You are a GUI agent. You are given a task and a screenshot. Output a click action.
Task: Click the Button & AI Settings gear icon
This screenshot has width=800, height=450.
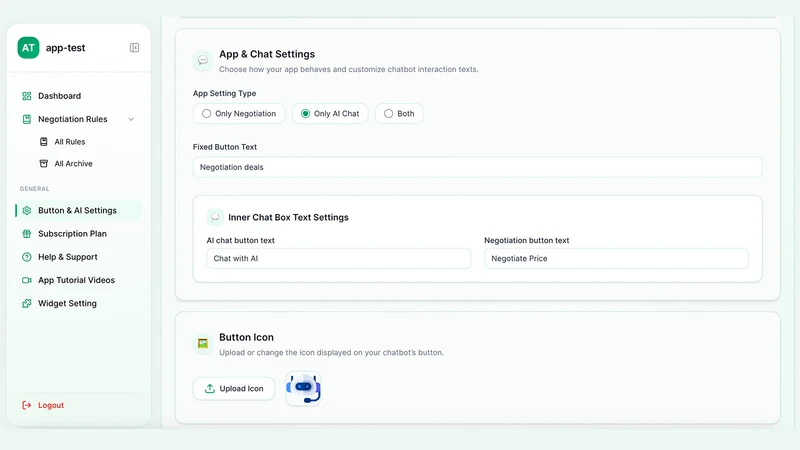(27, 211)
